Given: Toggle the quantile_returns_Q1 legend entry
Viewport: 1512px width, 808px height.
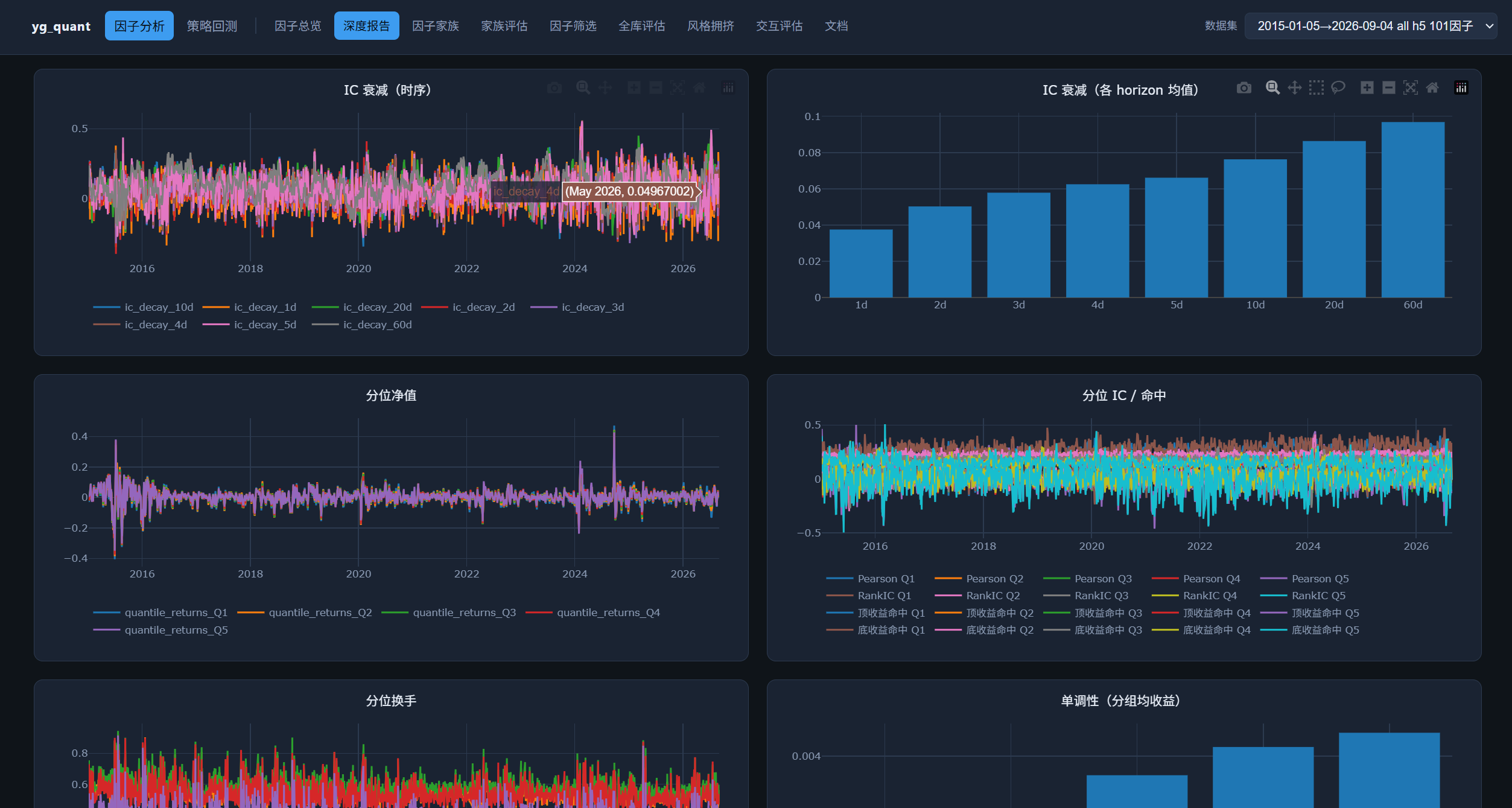Looking at the screenshot, I should [x=160, y=612].
